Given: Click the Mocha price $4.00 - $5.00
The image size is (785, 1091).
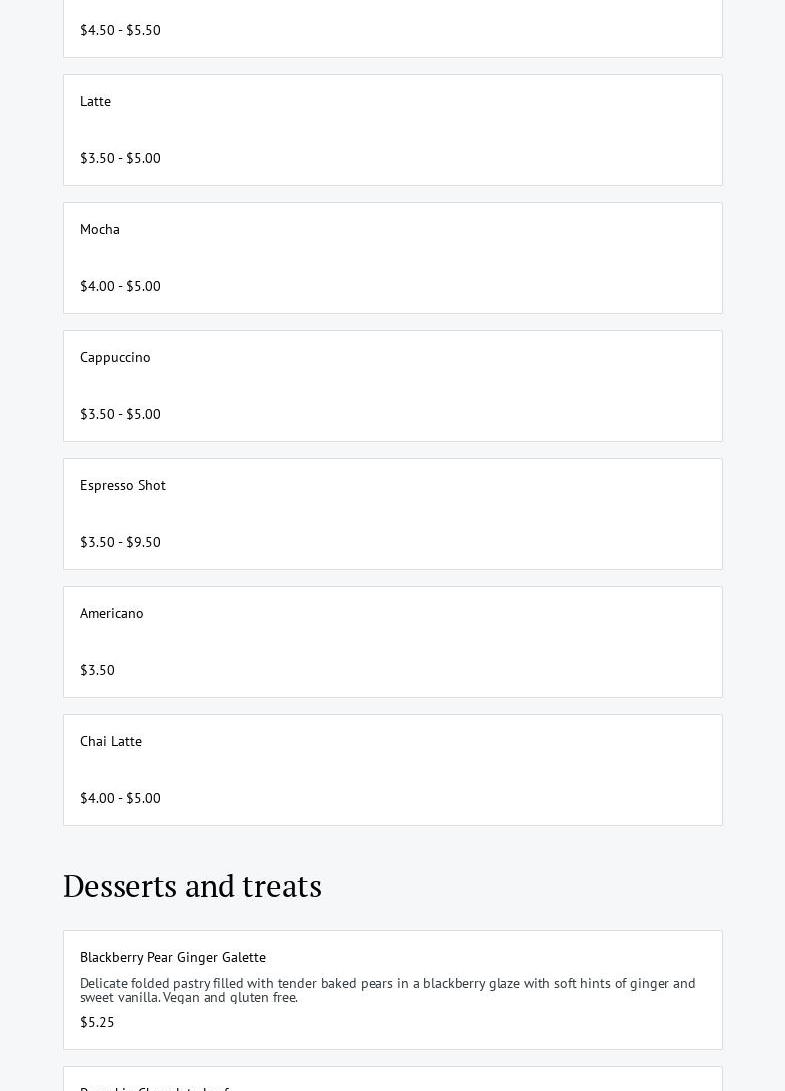Looking at the screenshot, I should pyautogui.click(x=120, y=286).
